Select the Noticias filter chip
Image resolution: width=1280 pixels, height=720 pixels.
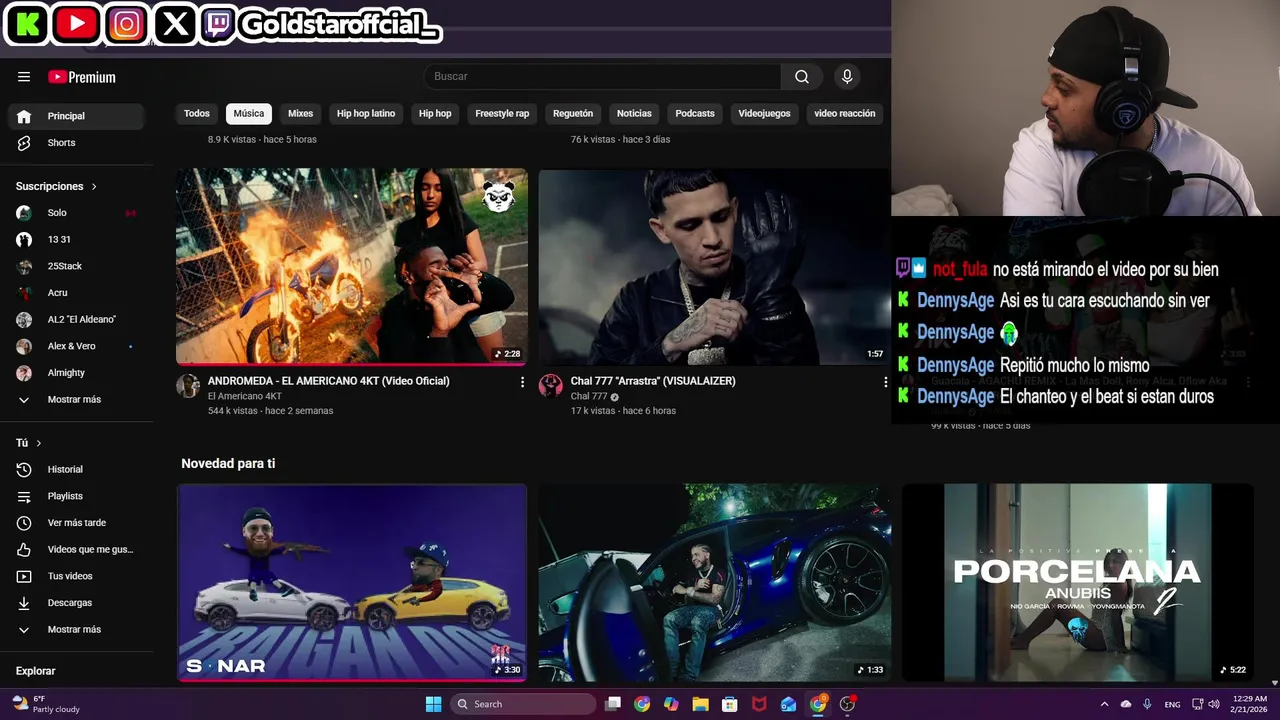point(634,114)
